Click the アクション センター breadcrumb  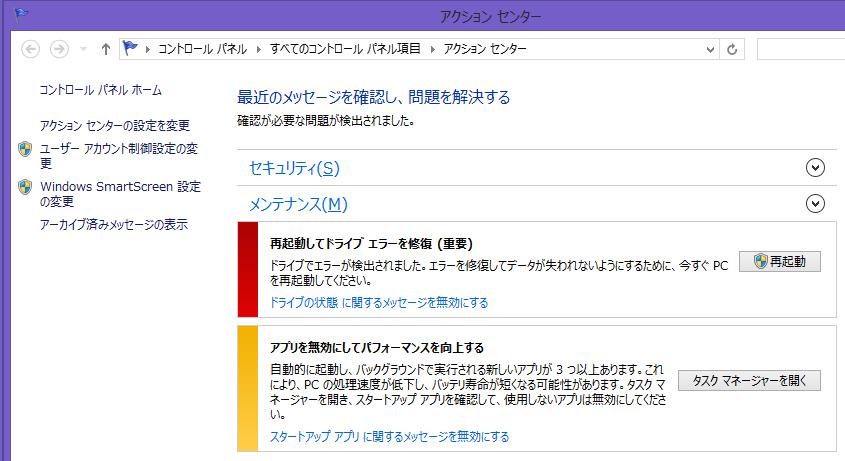485,49
